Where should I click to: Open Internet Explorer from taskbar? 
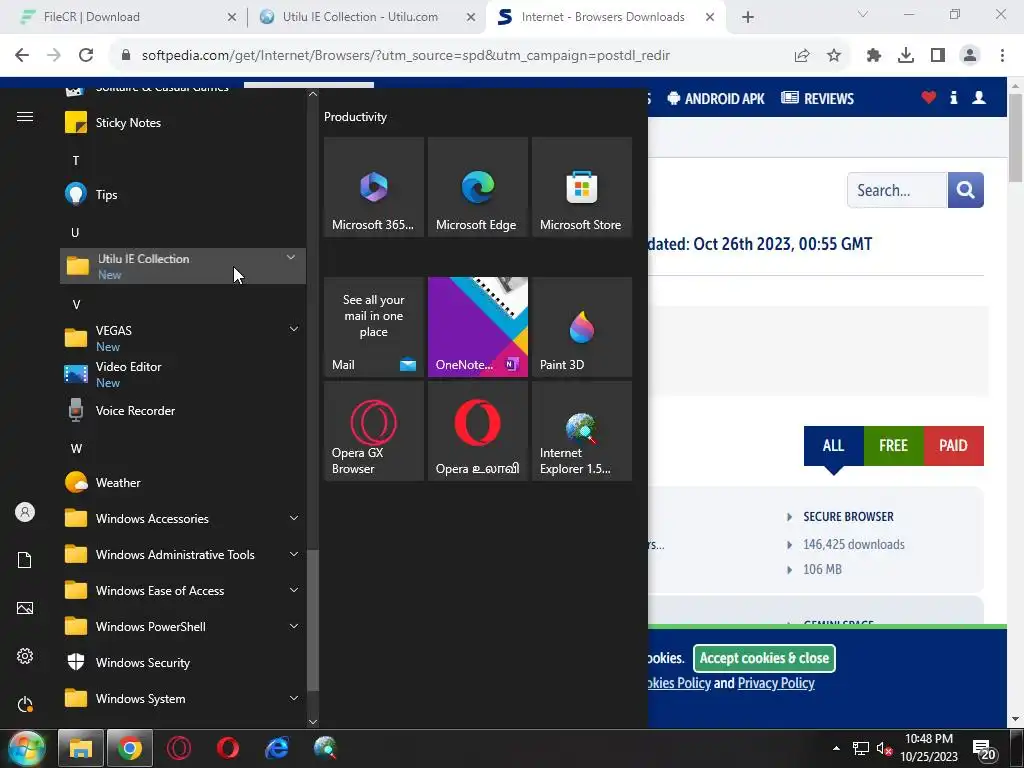[x=277, y=748]
